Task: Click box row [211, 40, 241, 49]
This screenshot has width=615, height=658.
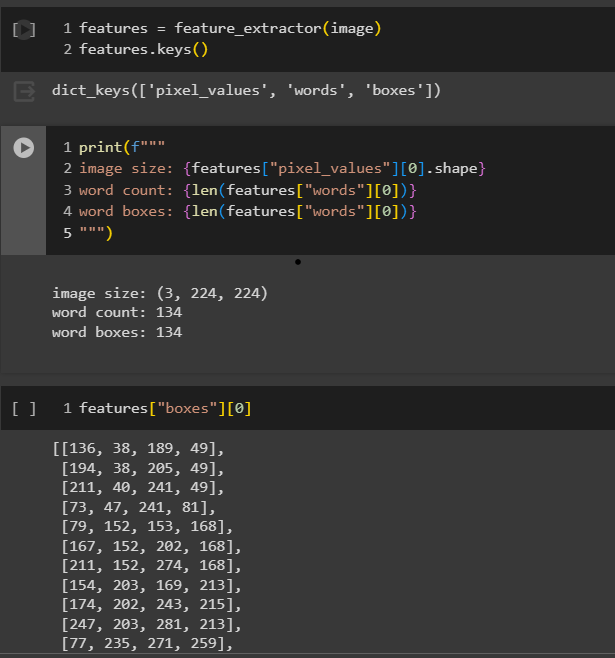Action: (143, 488)
